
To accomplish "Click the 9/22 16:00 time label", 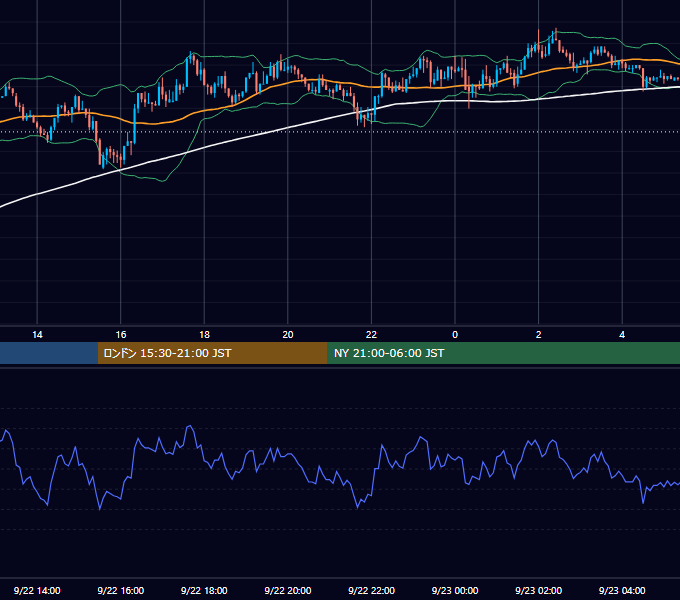I will coord(121,590).
